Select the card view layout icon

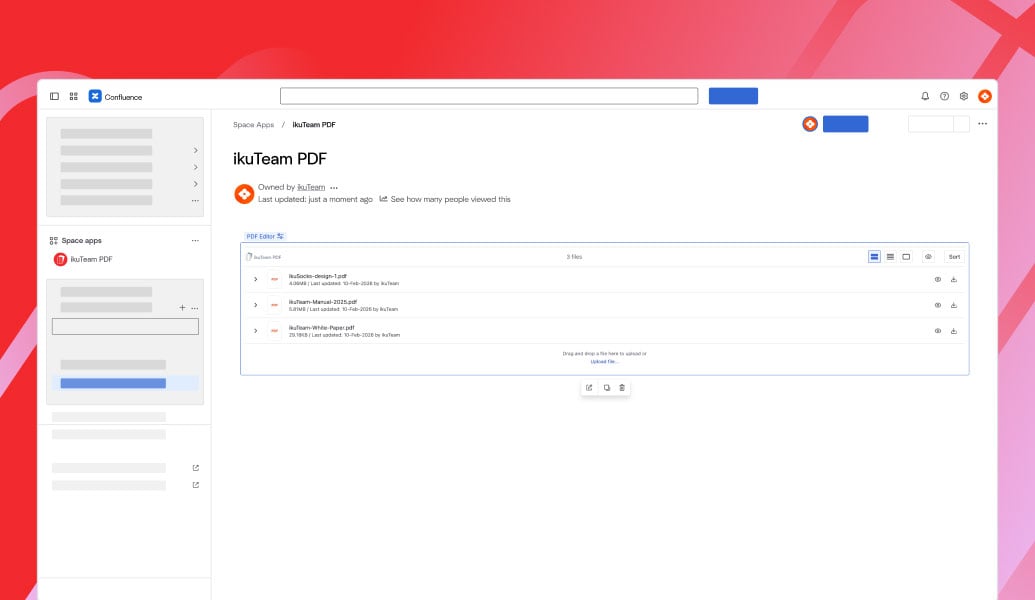905,257
